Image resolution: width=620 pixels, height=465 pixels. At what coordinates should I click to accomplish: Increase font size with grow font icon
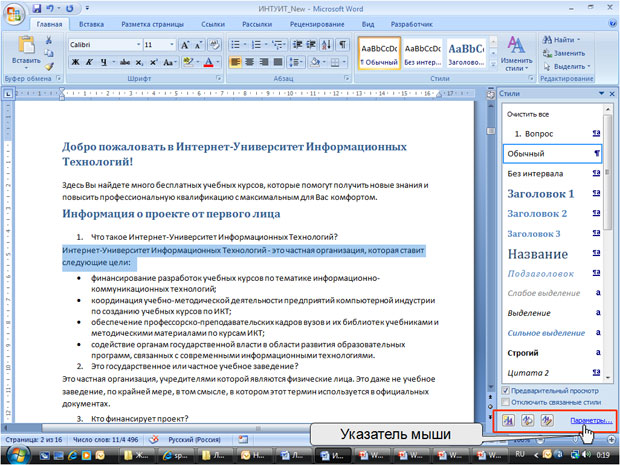(185, 45)
